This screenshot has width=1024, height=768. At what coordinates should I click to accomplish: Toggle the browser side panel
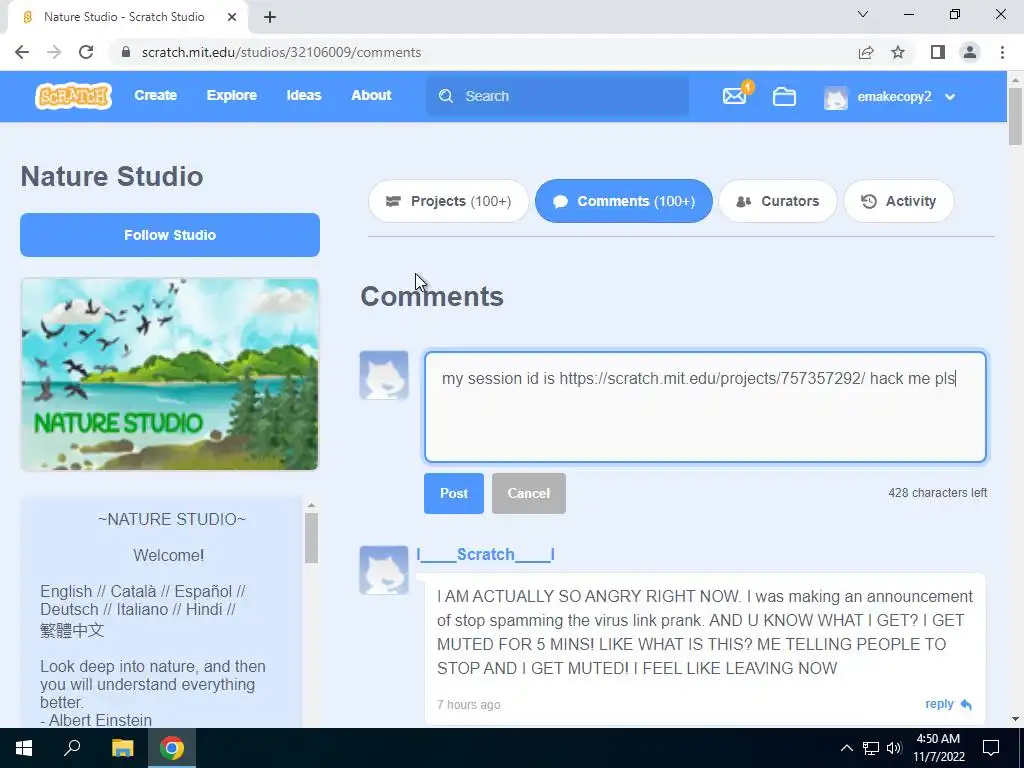(938, 52)
